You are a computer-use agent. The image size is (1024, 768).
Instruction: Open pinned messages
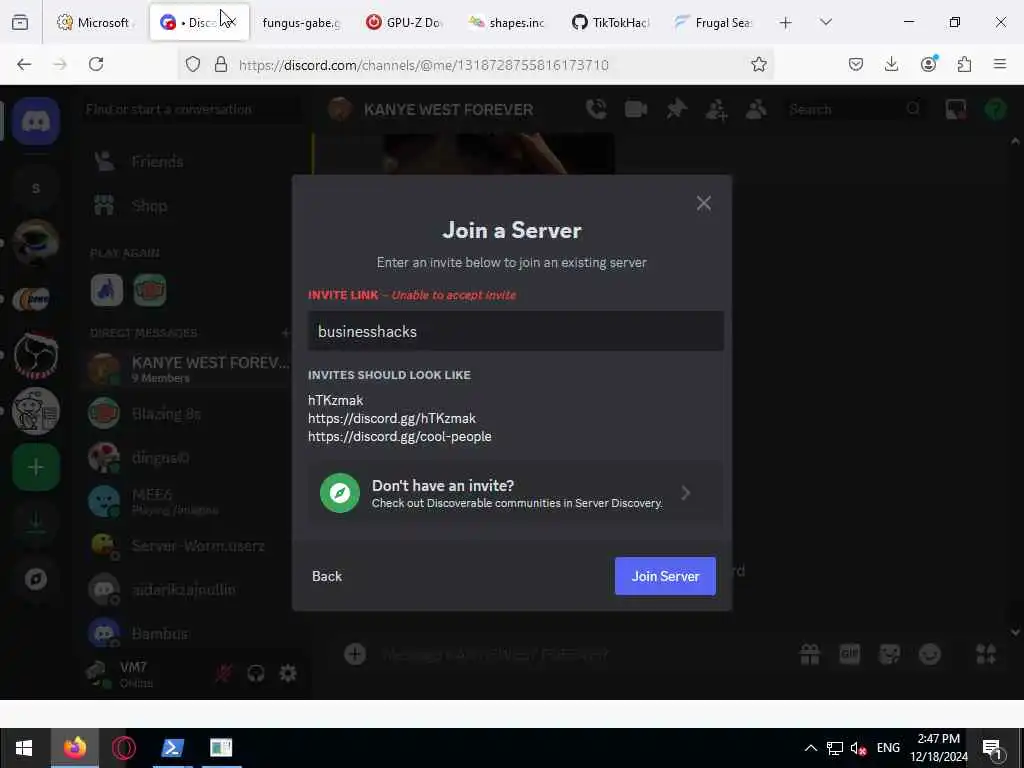pyautogui.click(x=677, y=109)
